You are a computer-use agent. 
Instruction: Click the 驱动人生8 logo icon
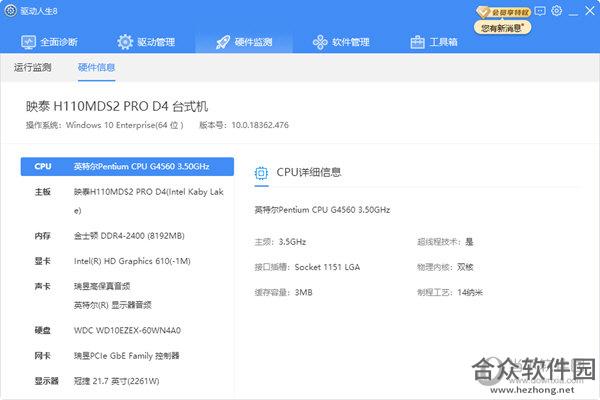(x=11, y=10)
